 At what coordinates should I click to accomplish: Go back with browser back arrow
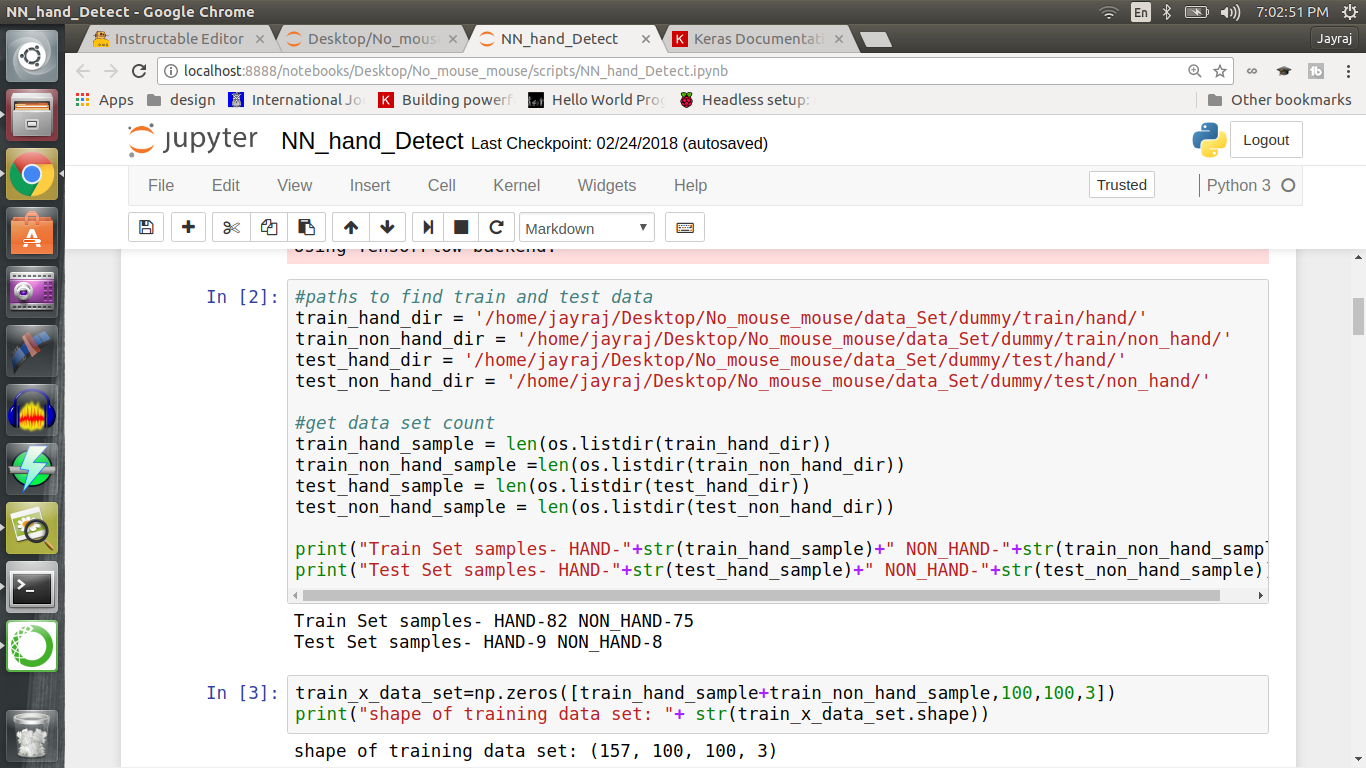coord(83,71)
